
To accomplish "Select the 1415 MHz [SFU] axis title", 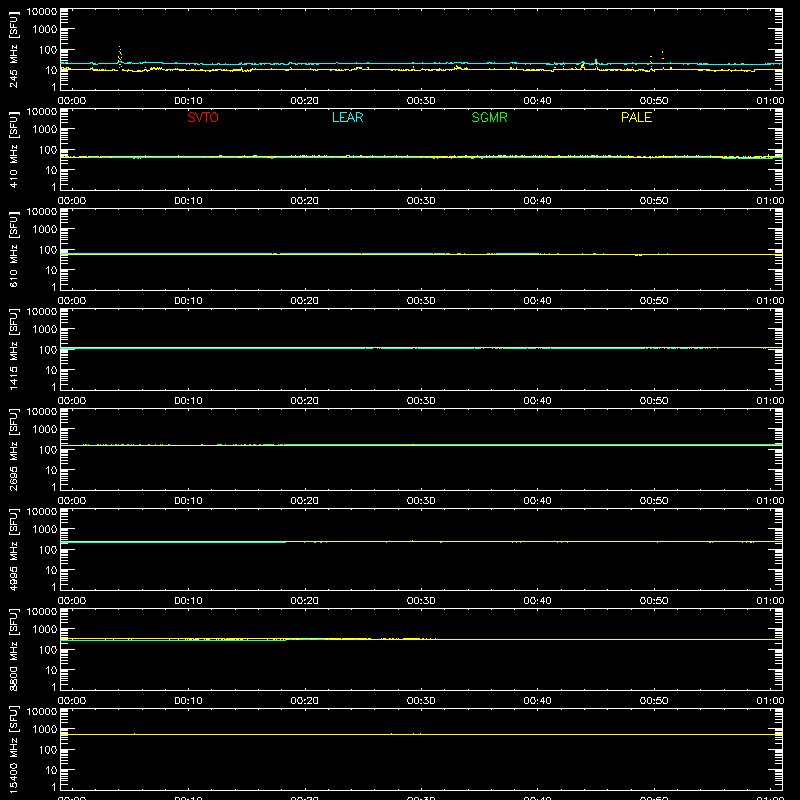I will (13, 349).
